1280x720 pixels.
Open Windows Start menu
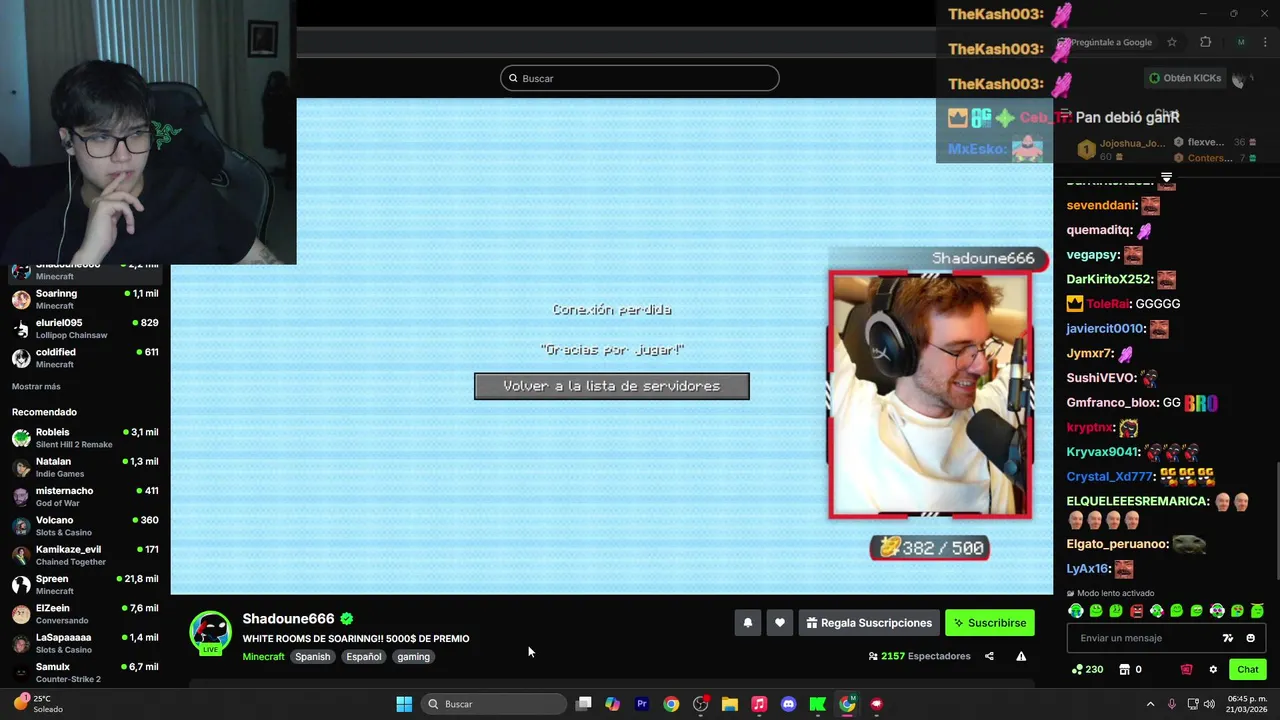click(x=404, y=704)
